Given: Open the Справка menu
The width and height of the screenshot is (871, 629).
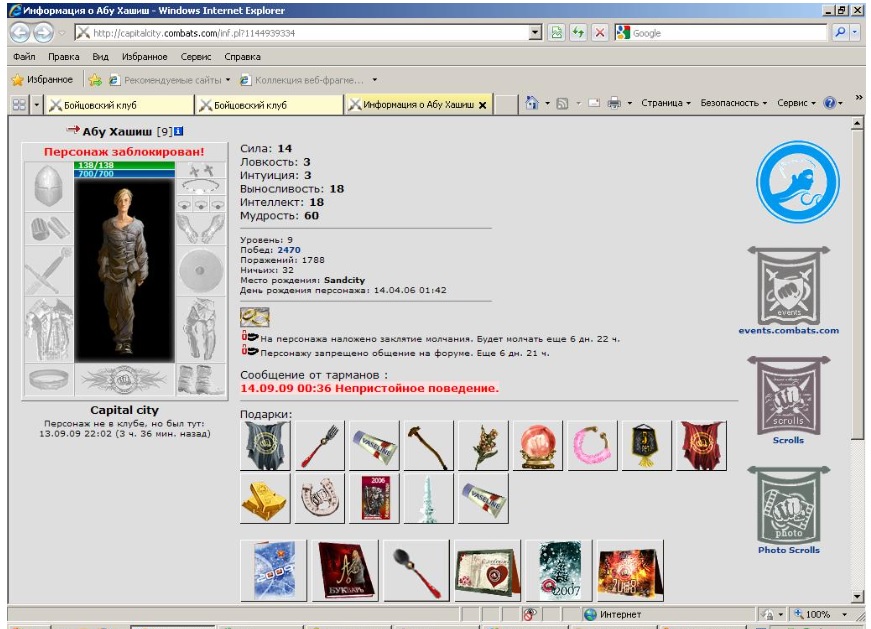Looking at the screenshot, I should 242,57.
